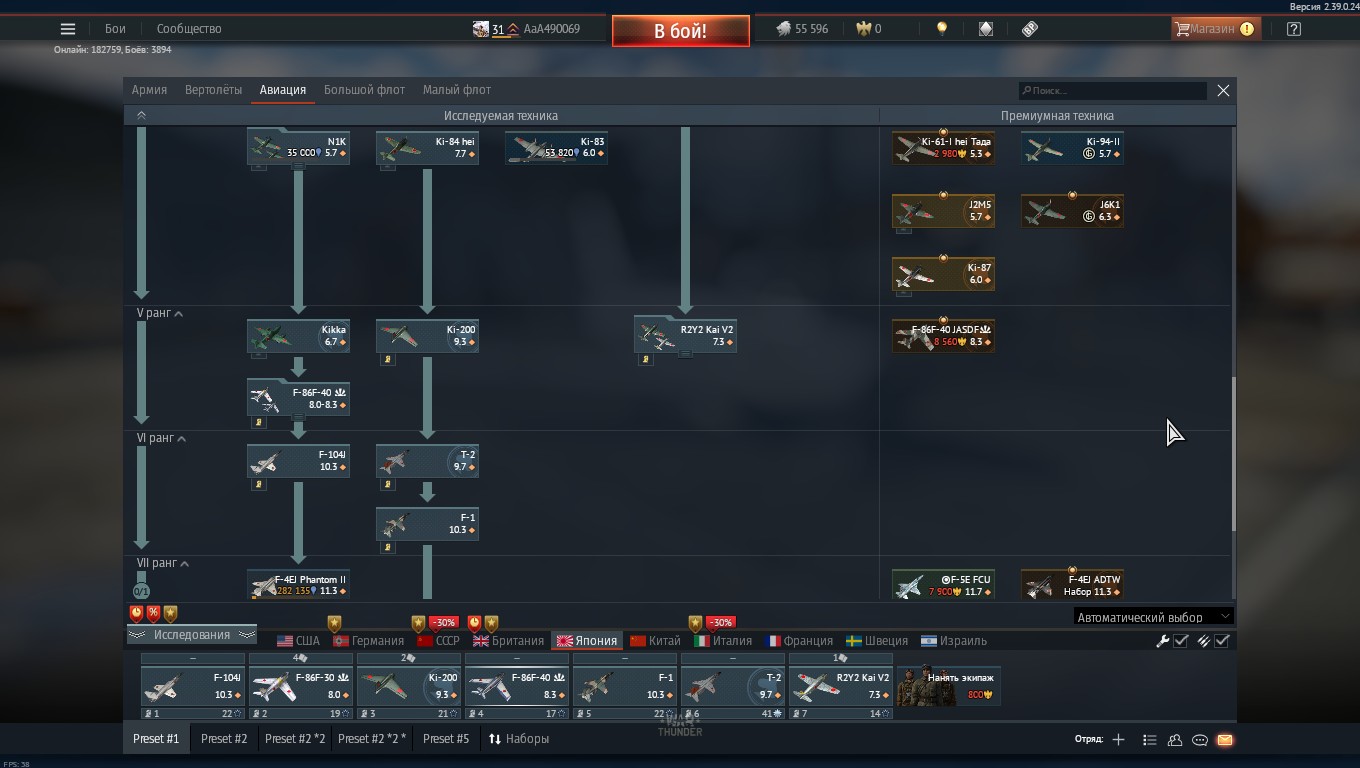
Task: Select the Британия nation tab
Action: click(x=508, y=641)
